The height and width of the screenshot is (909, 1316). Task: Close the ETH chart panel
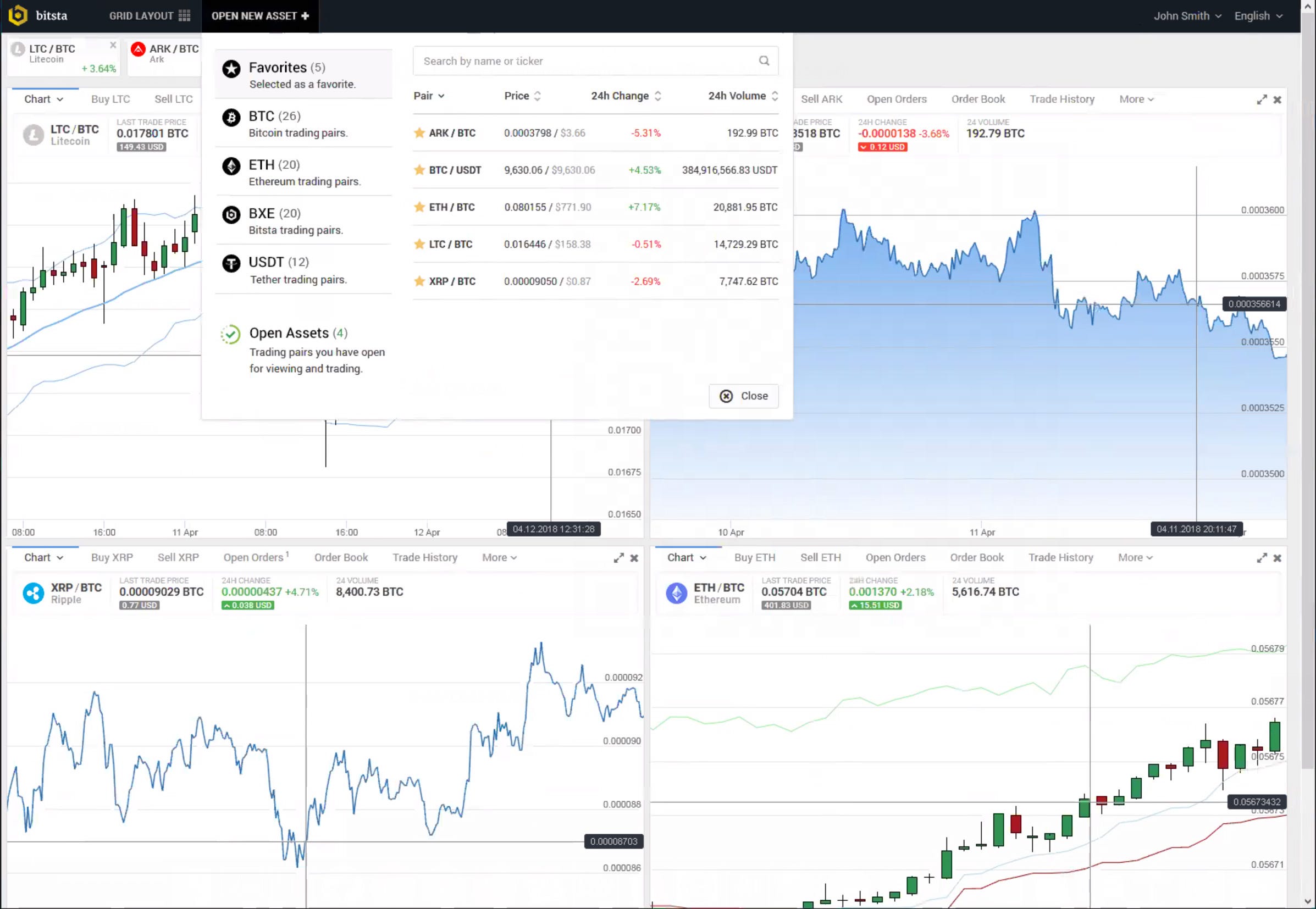1278,558
